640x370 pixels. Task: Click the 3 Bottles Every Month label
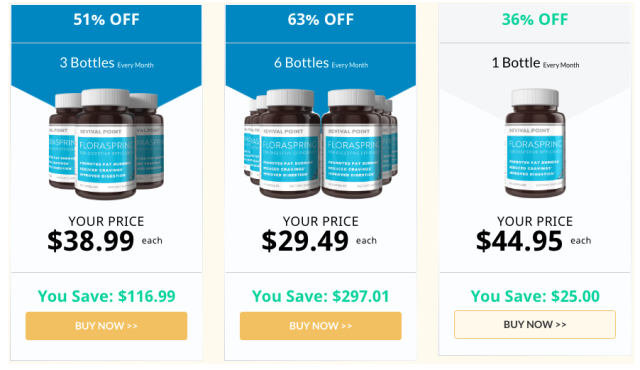107,63
